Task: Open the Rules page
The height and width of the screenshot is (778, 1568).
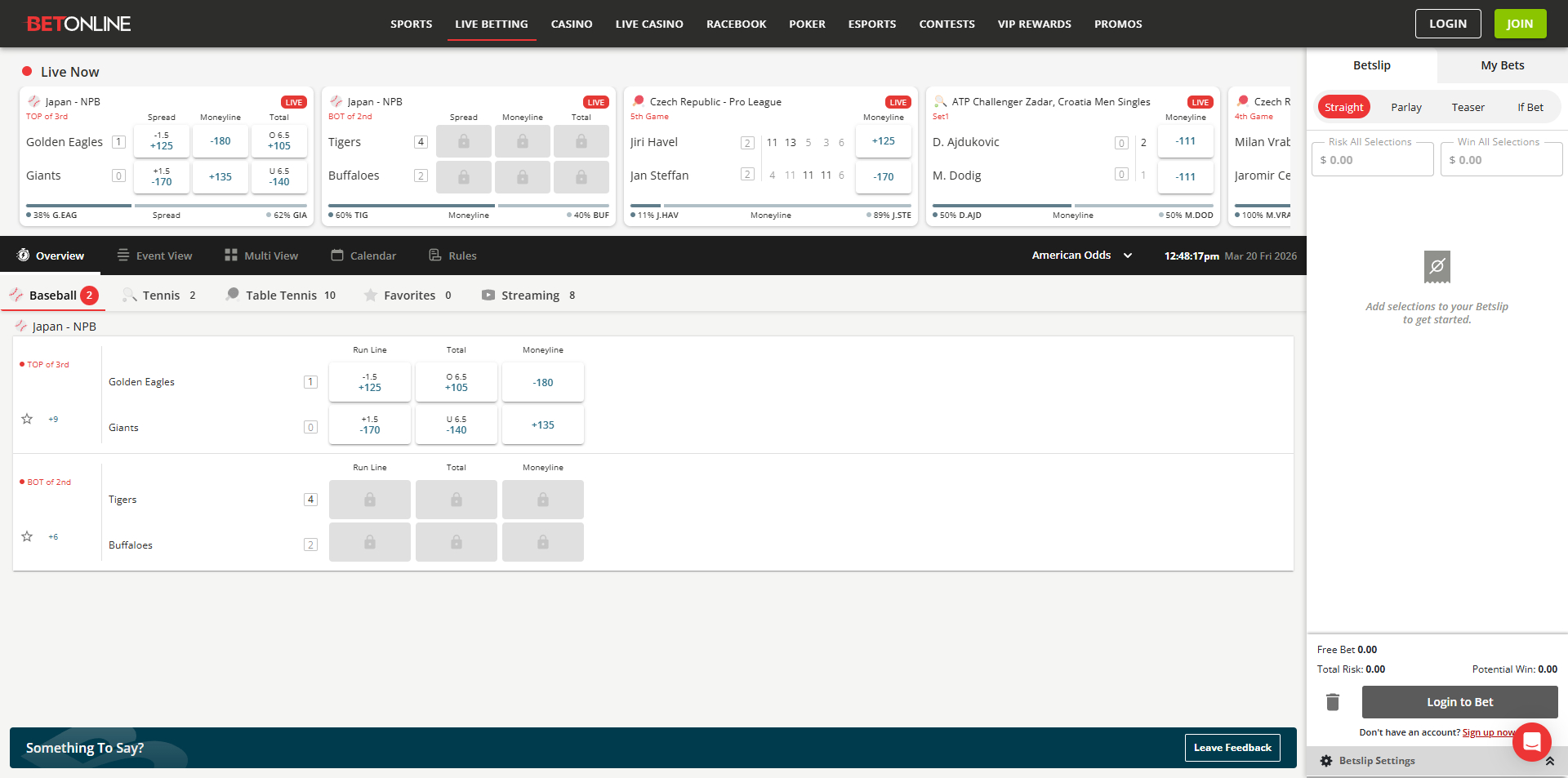Action: coord(452,256)
